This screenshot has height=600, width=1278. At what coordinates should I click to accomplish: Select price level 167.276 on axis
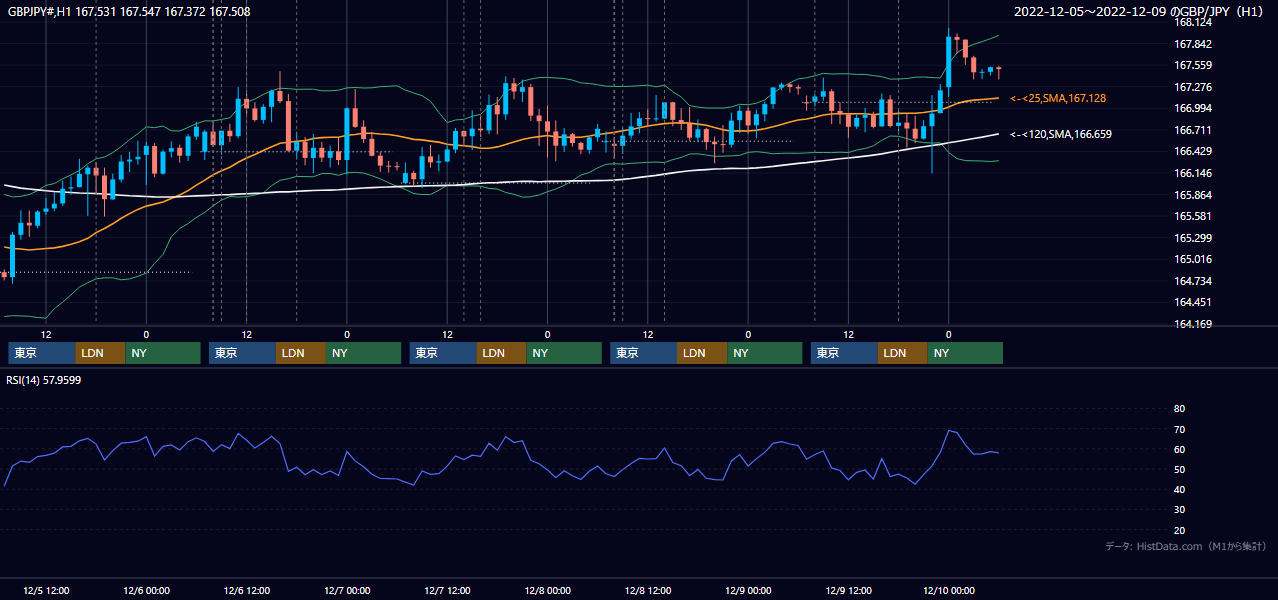(1193, 87)
